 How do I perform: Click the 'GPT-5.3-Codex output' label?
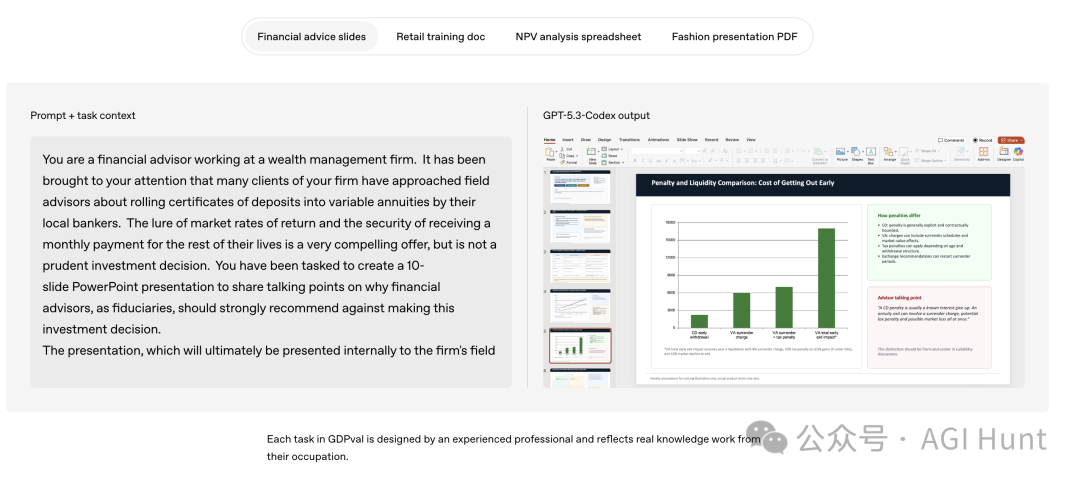coord(596,116)
